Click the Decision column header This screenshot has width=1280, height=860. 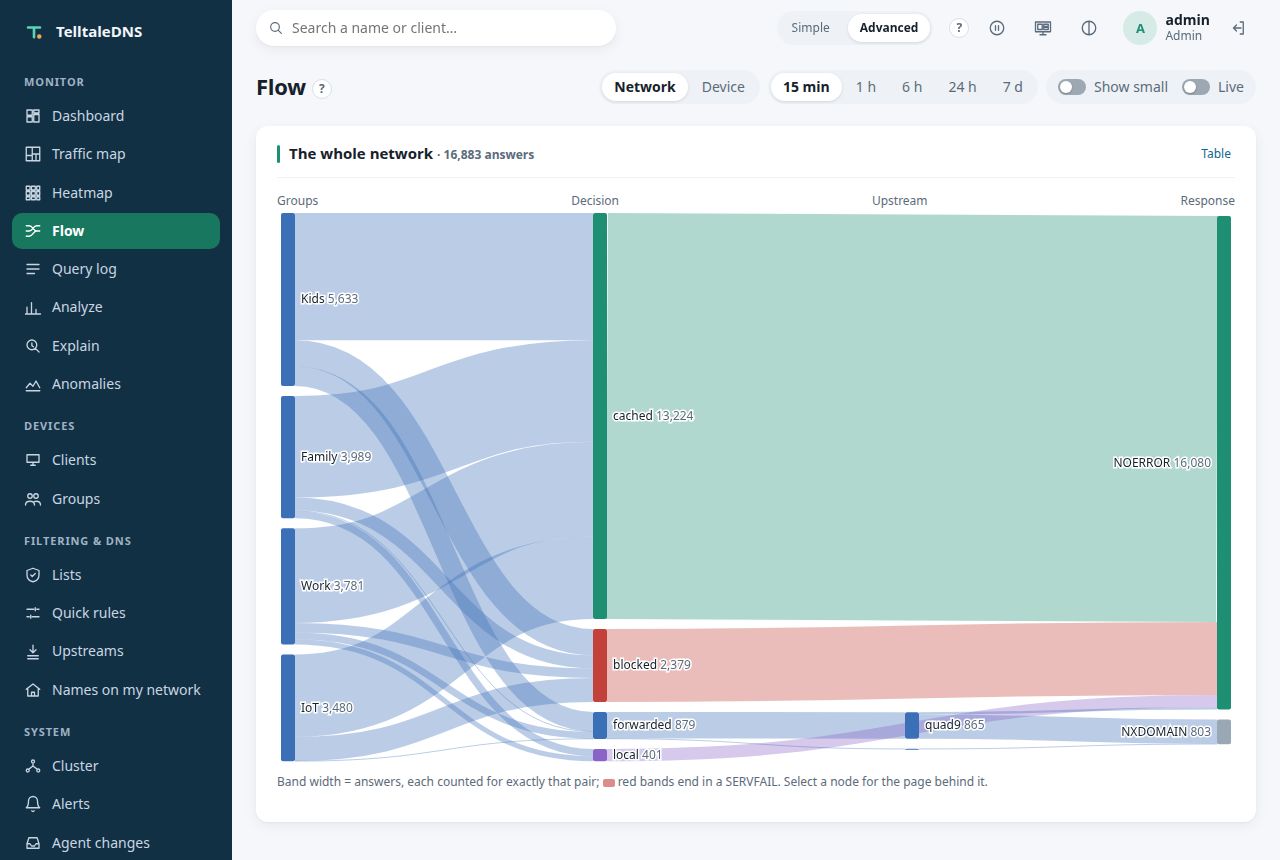(595, 201)
